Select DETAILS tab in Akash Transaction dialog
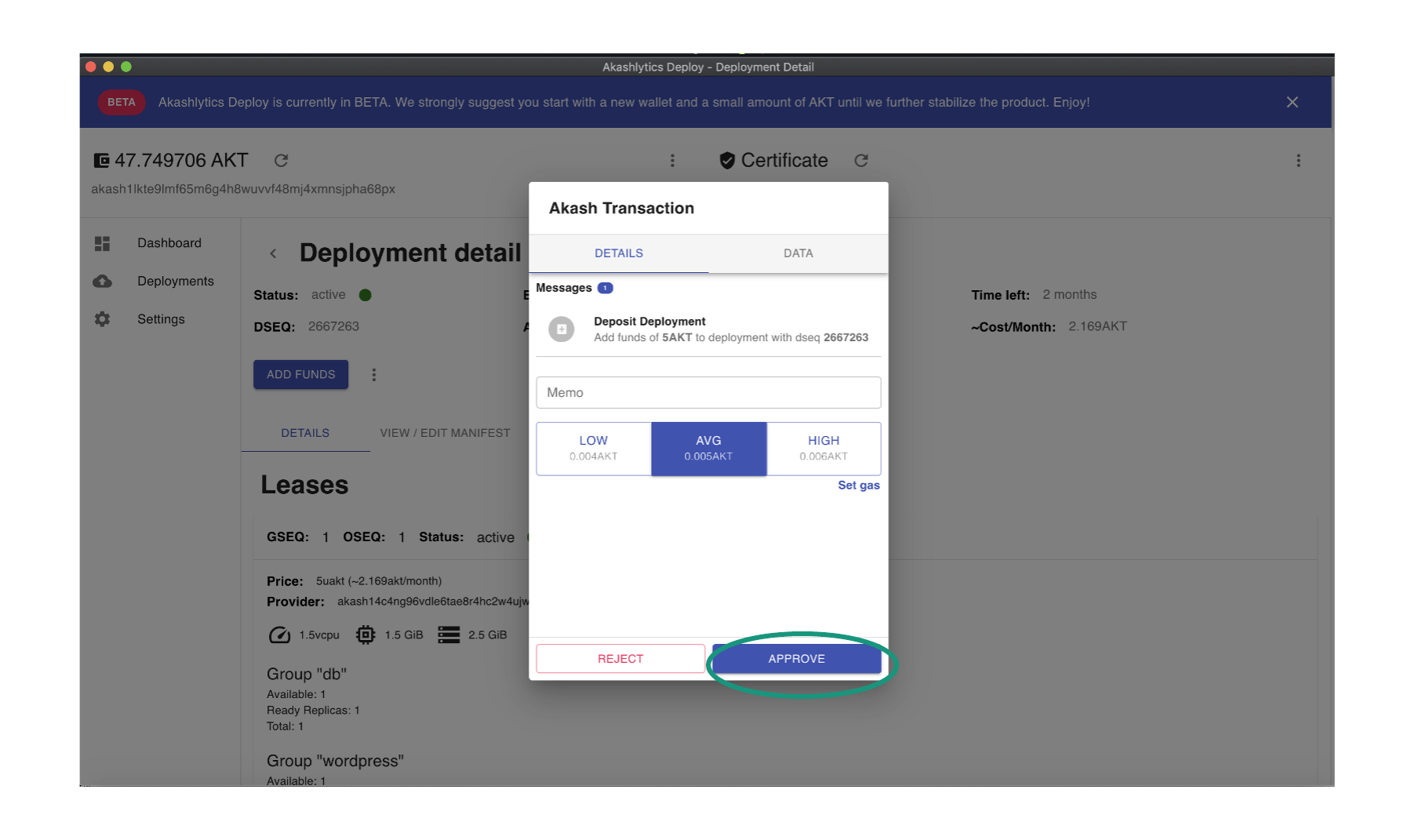This screenshot has height=840, width=1415. pos(619,253)
